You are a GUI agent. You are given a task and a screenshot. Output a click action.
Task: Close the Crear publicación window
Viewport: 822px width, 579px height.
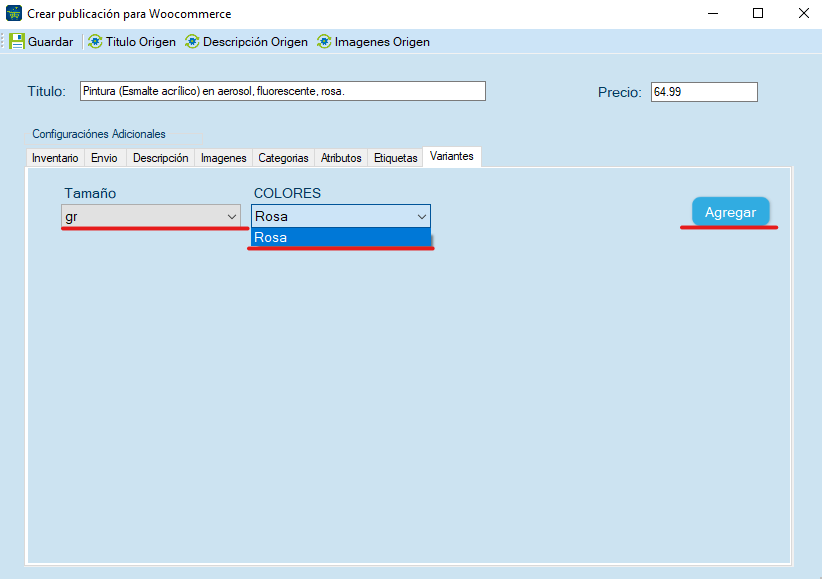coord(804,14)
